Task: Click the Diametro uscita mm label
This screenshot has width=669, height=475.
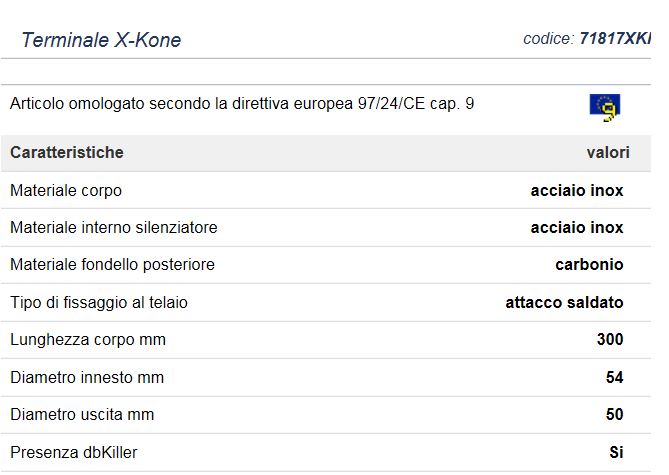Action: click(x=82, y=415)
